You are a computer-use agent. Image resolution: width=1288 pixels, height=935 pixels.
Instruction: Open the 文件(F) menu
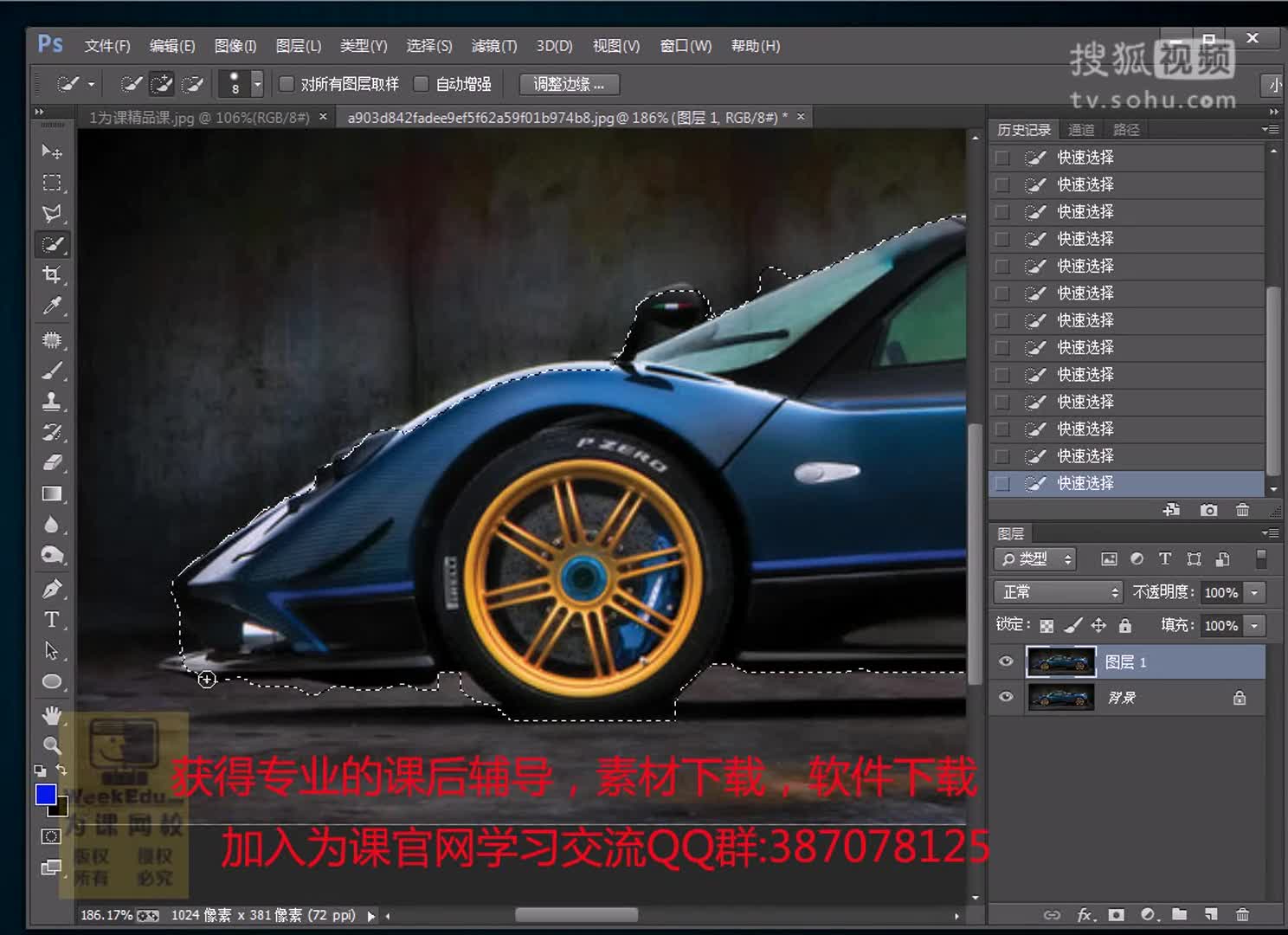click(x=107, y=46)
